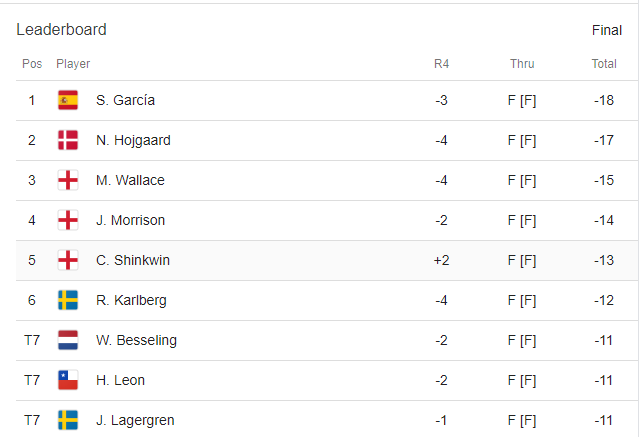Click C. Shinkwin's +2 round score

click(x=441, y=260)
